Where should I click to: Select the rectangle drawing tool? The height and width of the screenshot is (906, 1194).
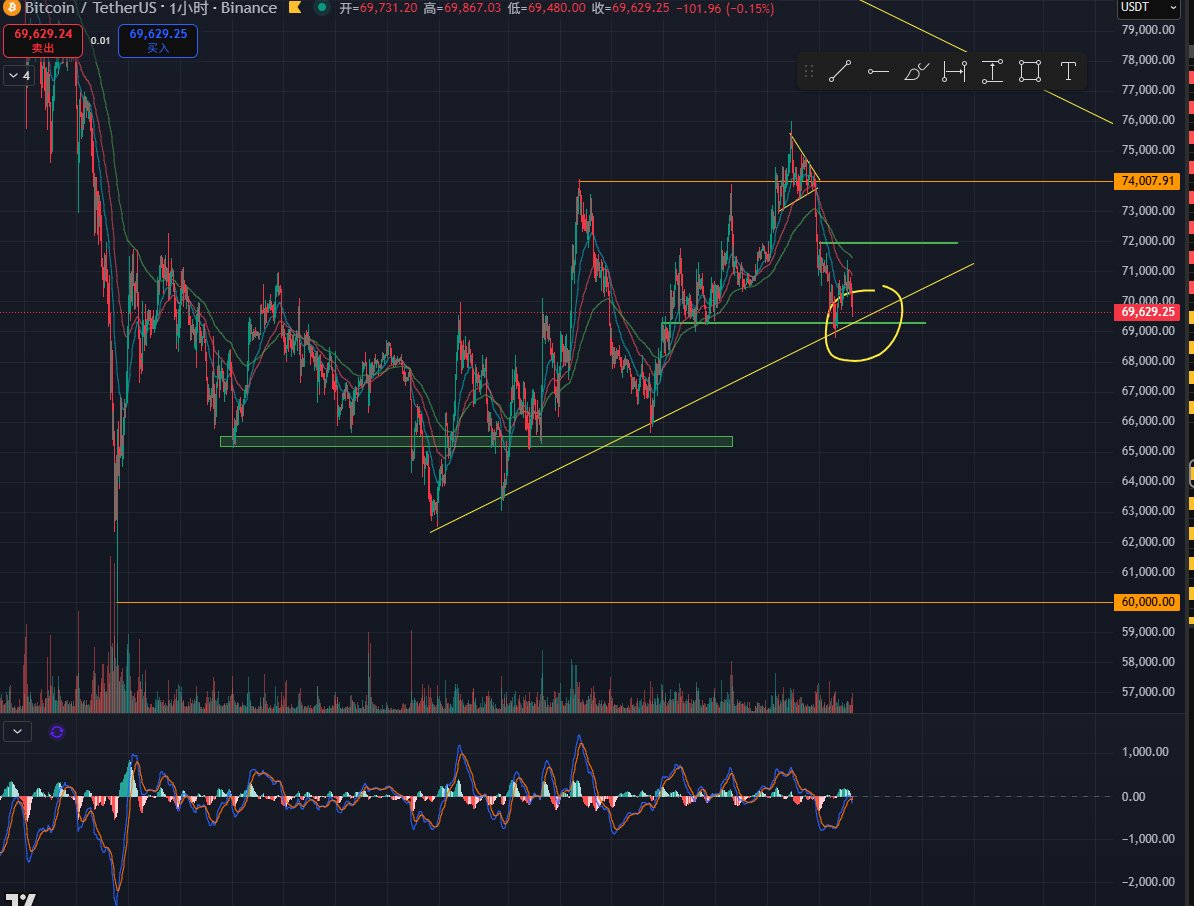click(1030, 72)
